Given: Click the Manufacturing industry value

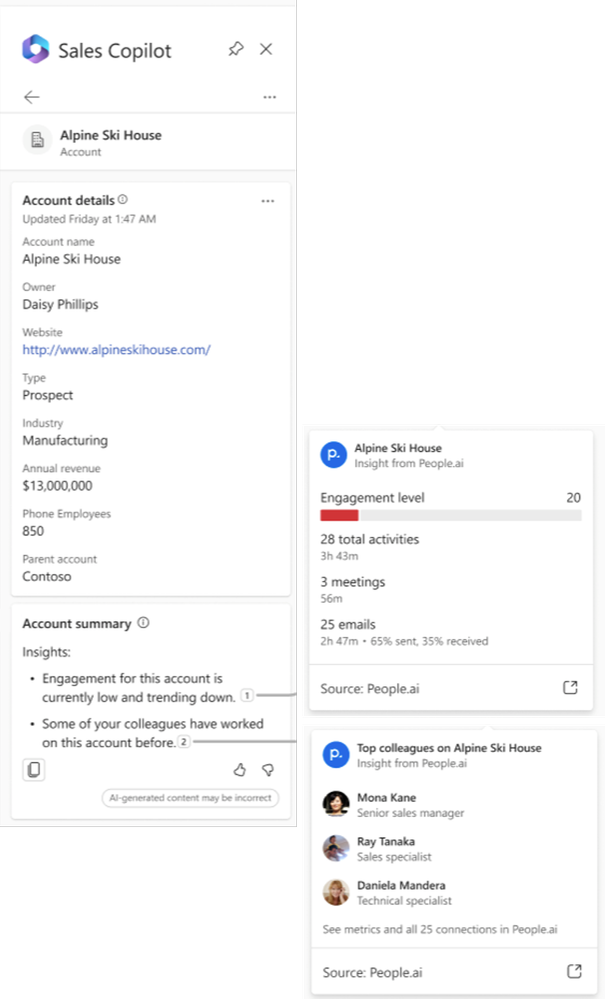Looking at the screenshot, I should (65, 440).
